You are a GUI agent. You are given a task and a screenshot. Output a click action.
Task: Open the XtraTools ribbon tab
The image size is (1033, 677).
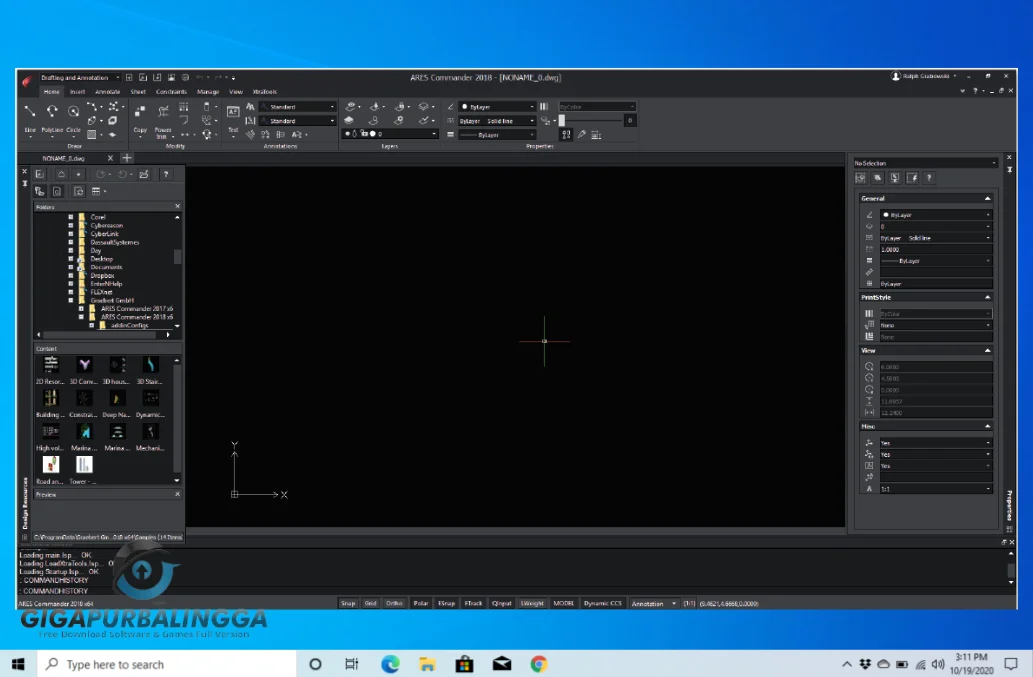[x=265, y=91]
